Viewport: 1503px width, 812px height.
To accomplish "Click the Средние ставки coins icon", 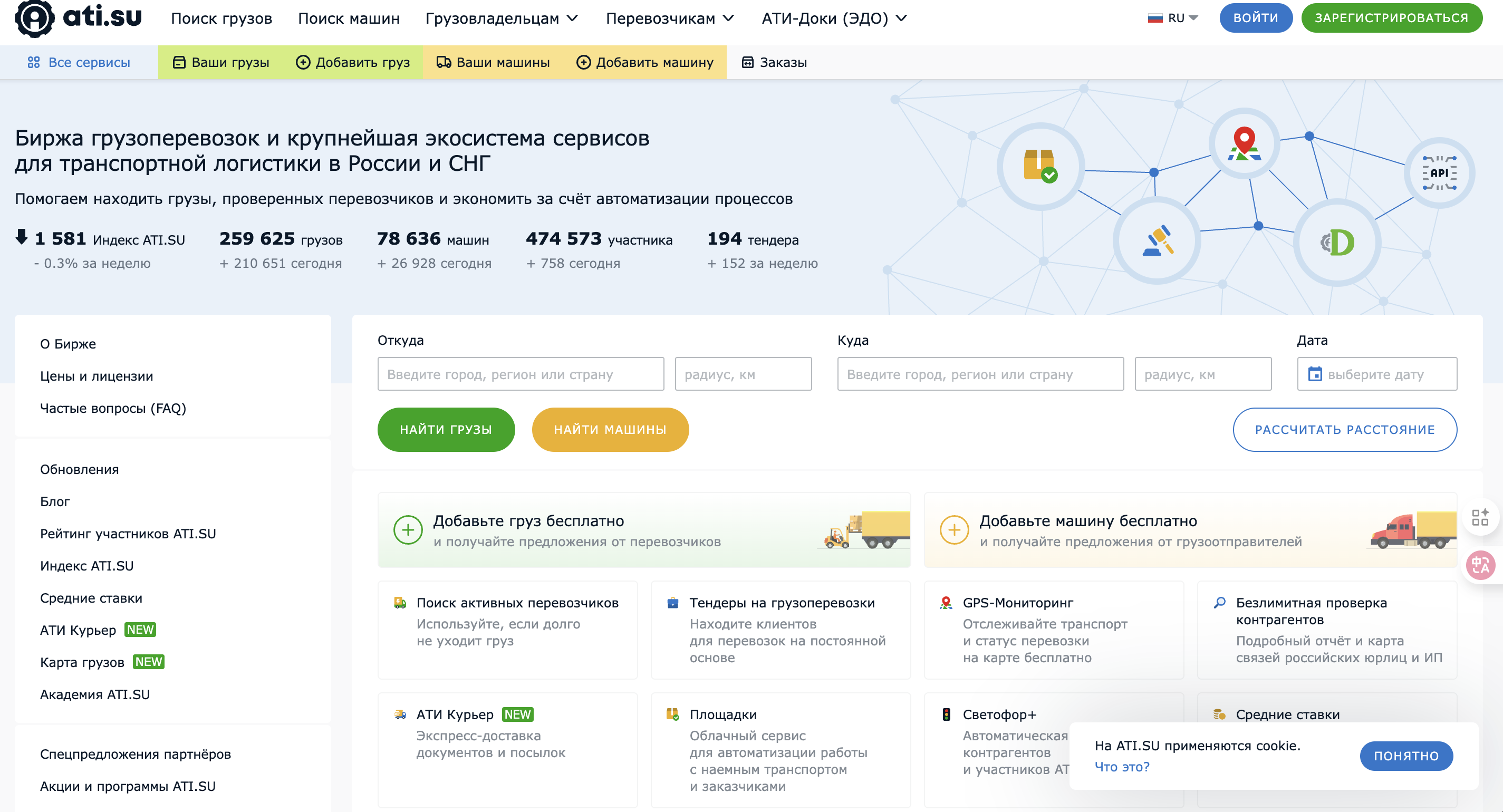I will 1219,714.
